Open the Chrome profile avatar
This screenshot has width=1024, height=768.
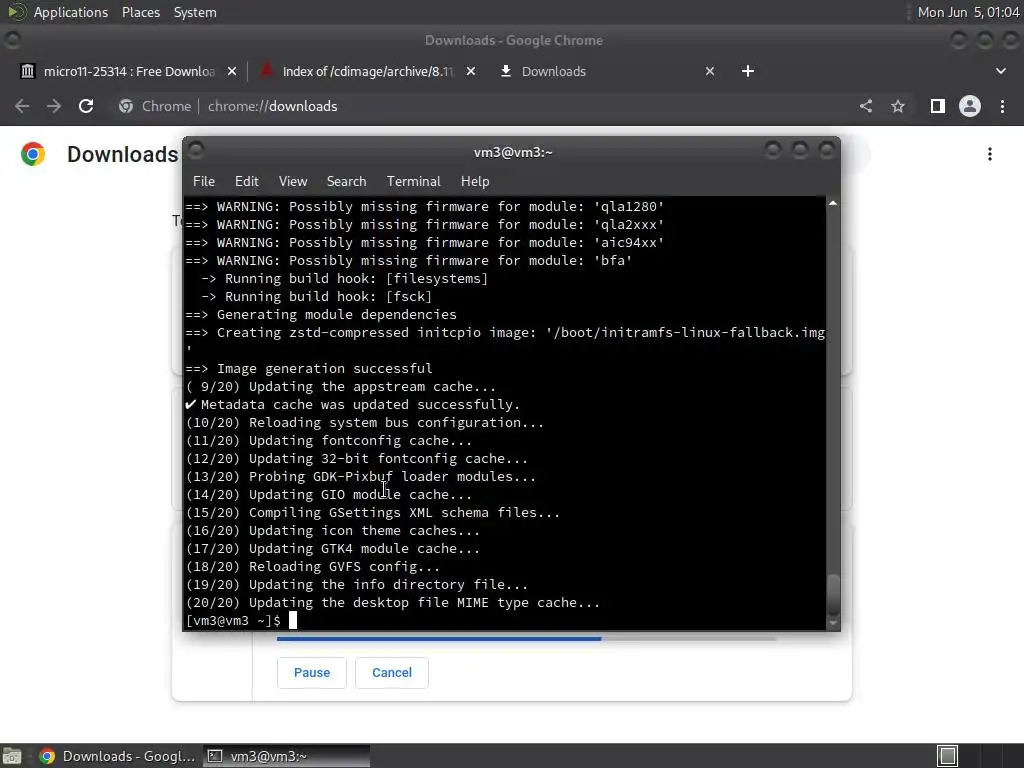970,106
